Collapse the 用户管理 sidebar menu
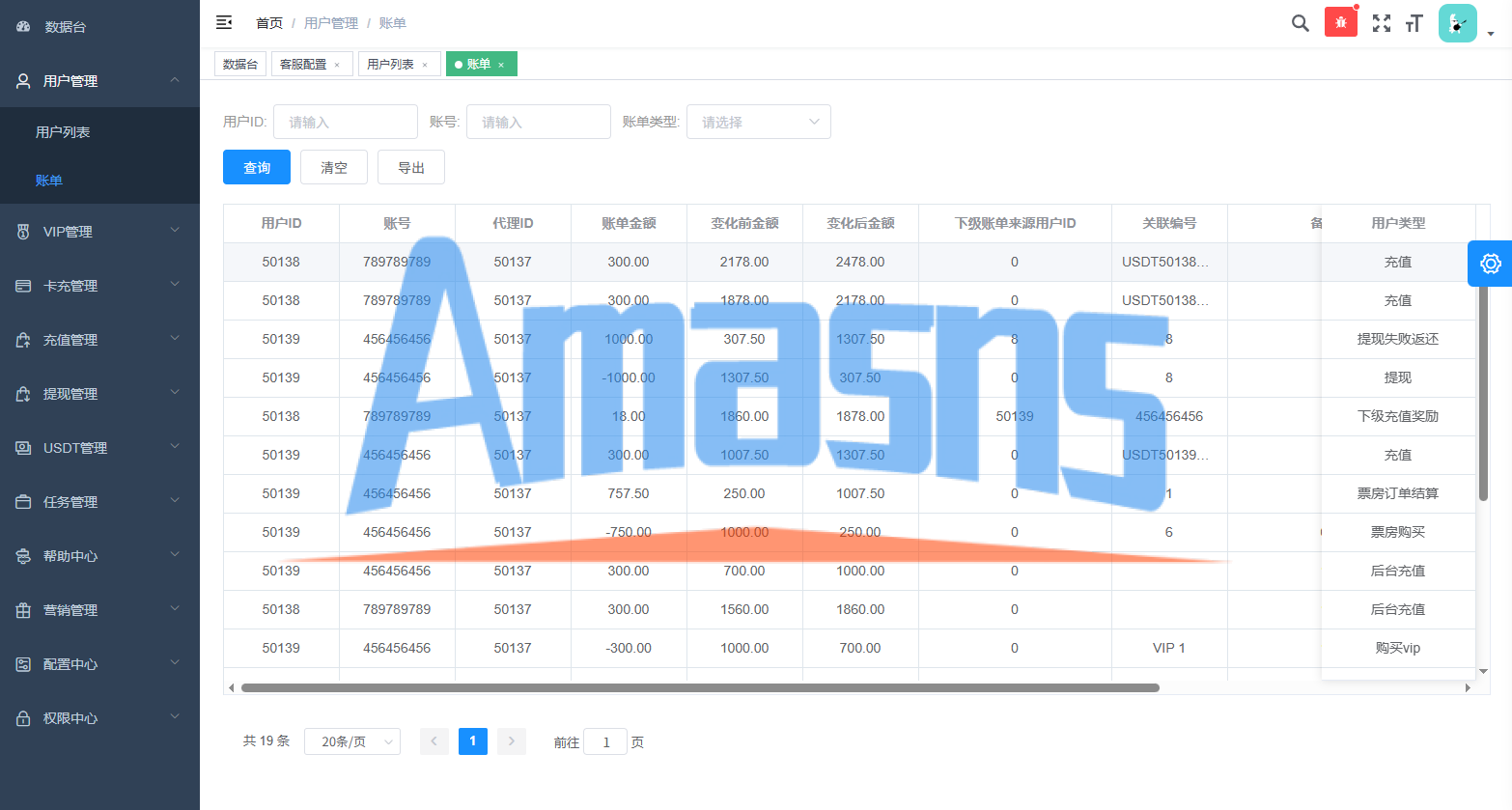1512x810 pixels. (100, 81)
